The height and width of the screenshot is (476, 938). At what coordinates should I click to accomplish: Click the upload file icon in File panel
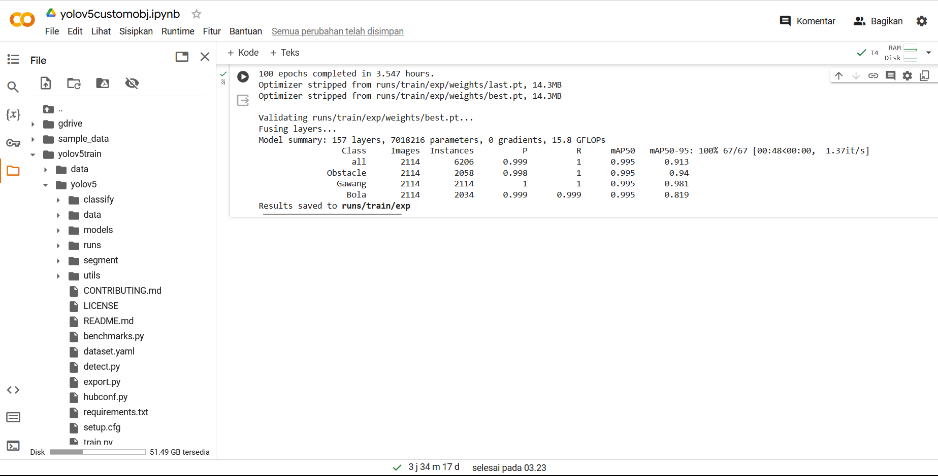click(46, 84)
